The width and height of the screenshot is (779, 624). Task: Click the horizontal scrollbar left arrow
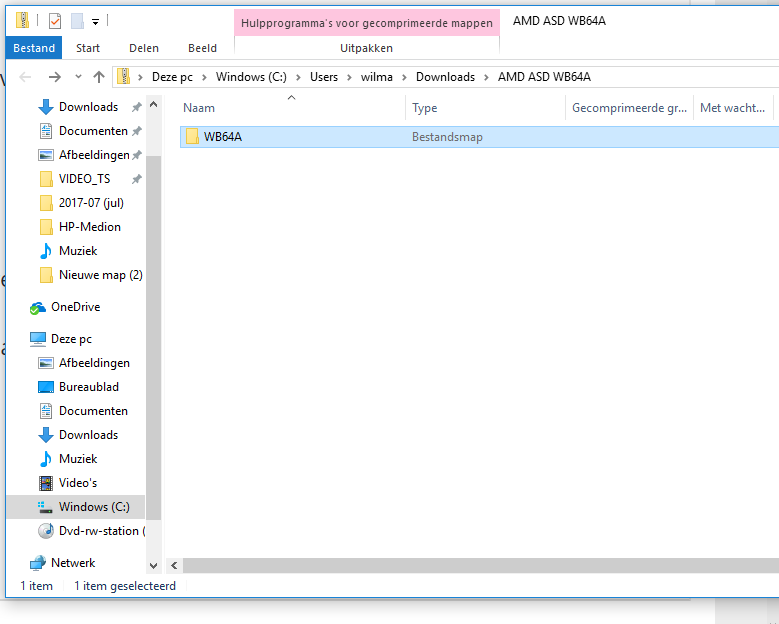tap(174, 565)
